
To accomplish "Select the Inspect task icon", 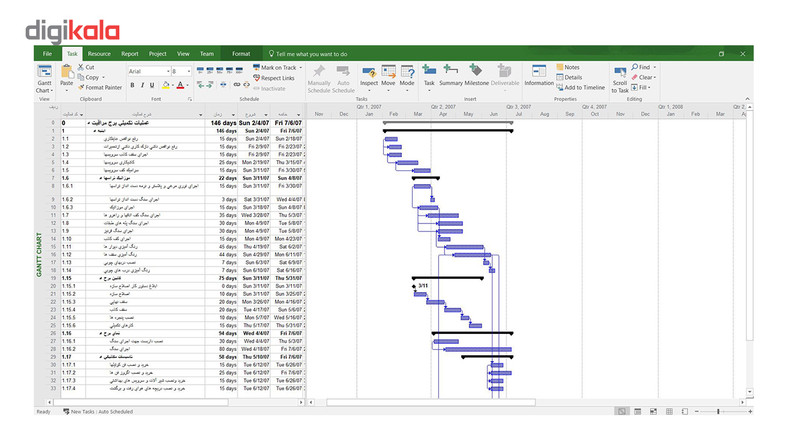I will (x=369, y=76).
